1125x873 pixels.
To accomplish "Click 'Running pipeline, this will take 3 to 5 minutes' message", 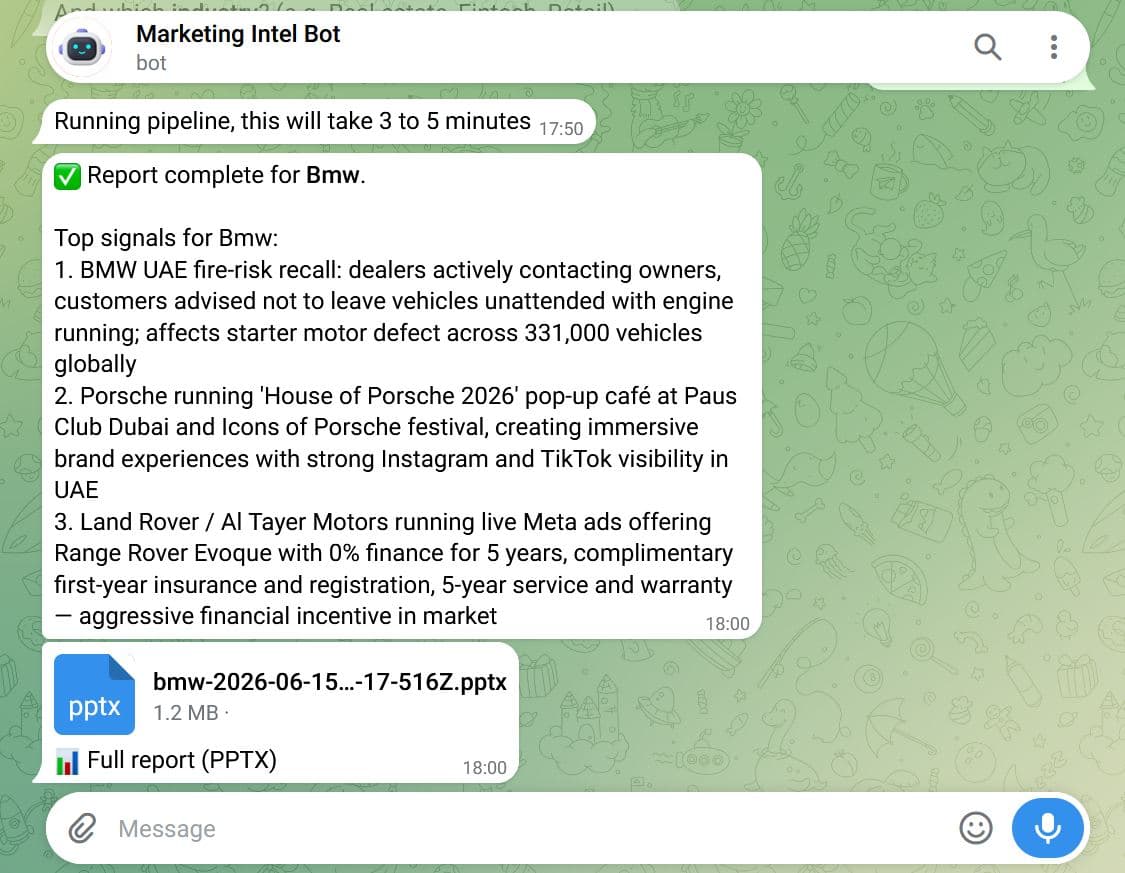I will (292, 121).
